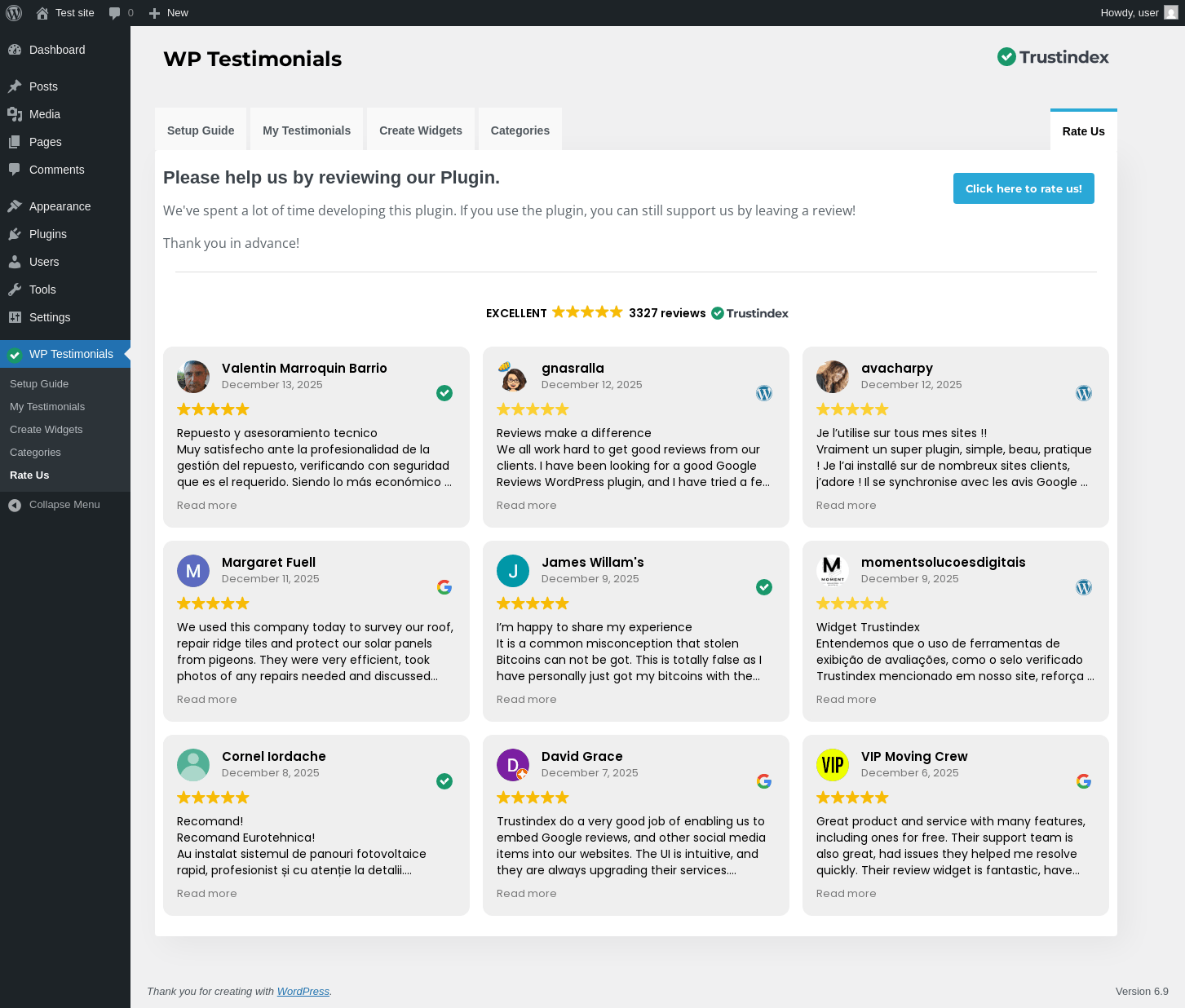Click the Settings sliders icon
The image size is (1185, 1008).
click(x=15, y=317)
